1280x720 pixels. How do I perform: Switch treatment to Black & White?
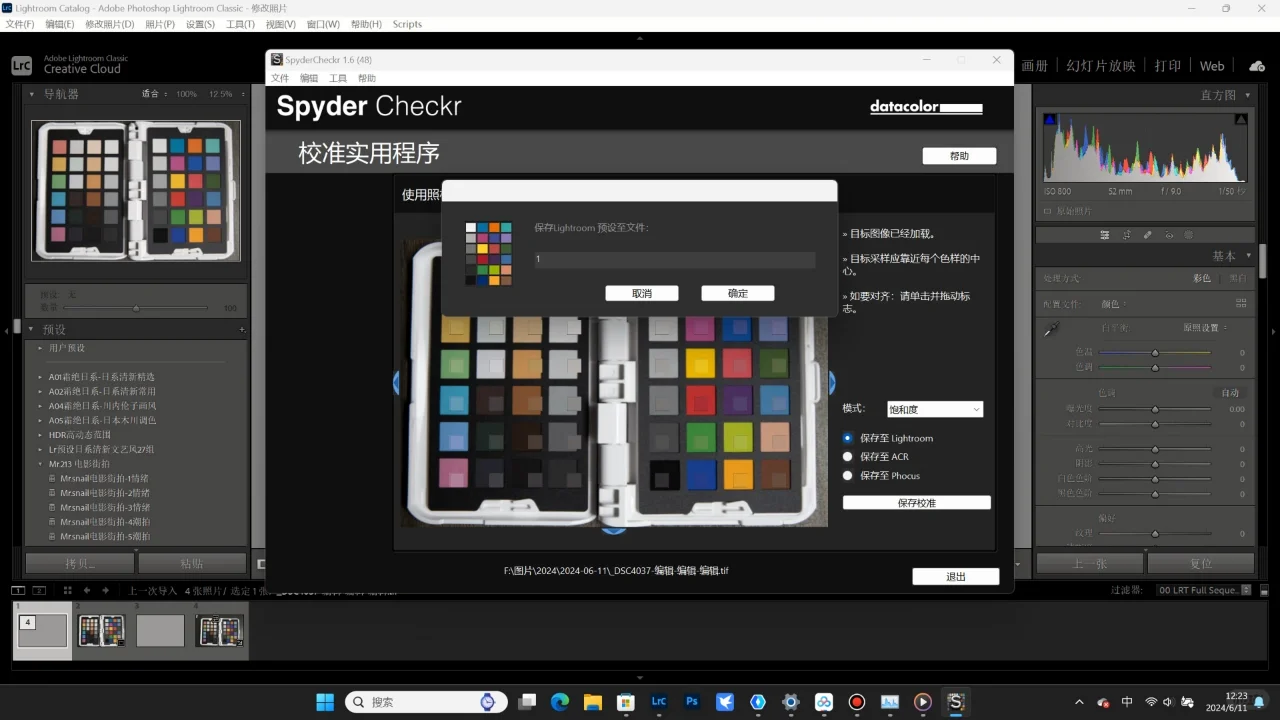coord(1237,278)
